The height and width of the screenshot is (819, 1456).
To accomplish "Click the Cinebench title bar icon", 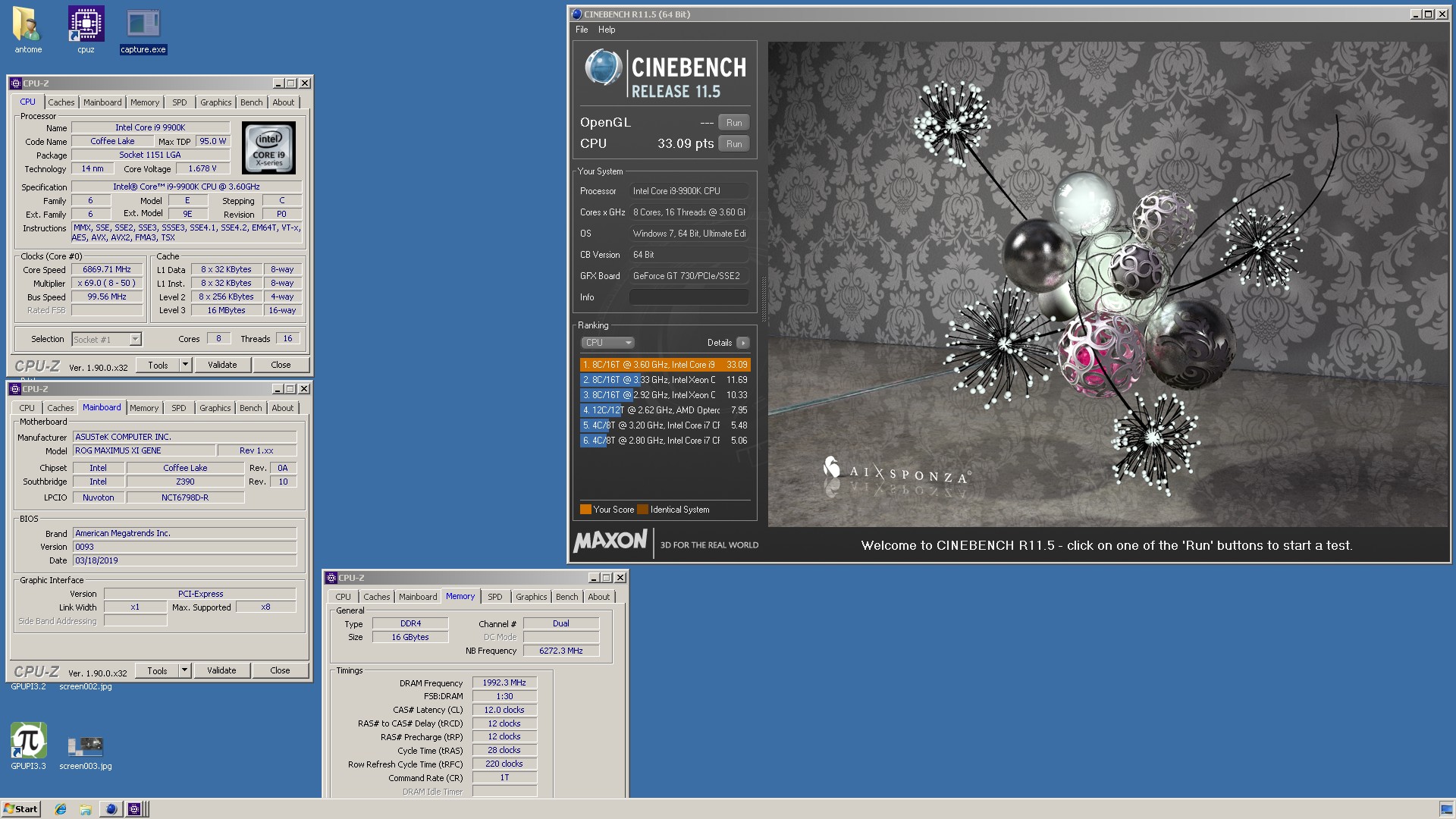I will pyautogui.click(x=576, y=14).
